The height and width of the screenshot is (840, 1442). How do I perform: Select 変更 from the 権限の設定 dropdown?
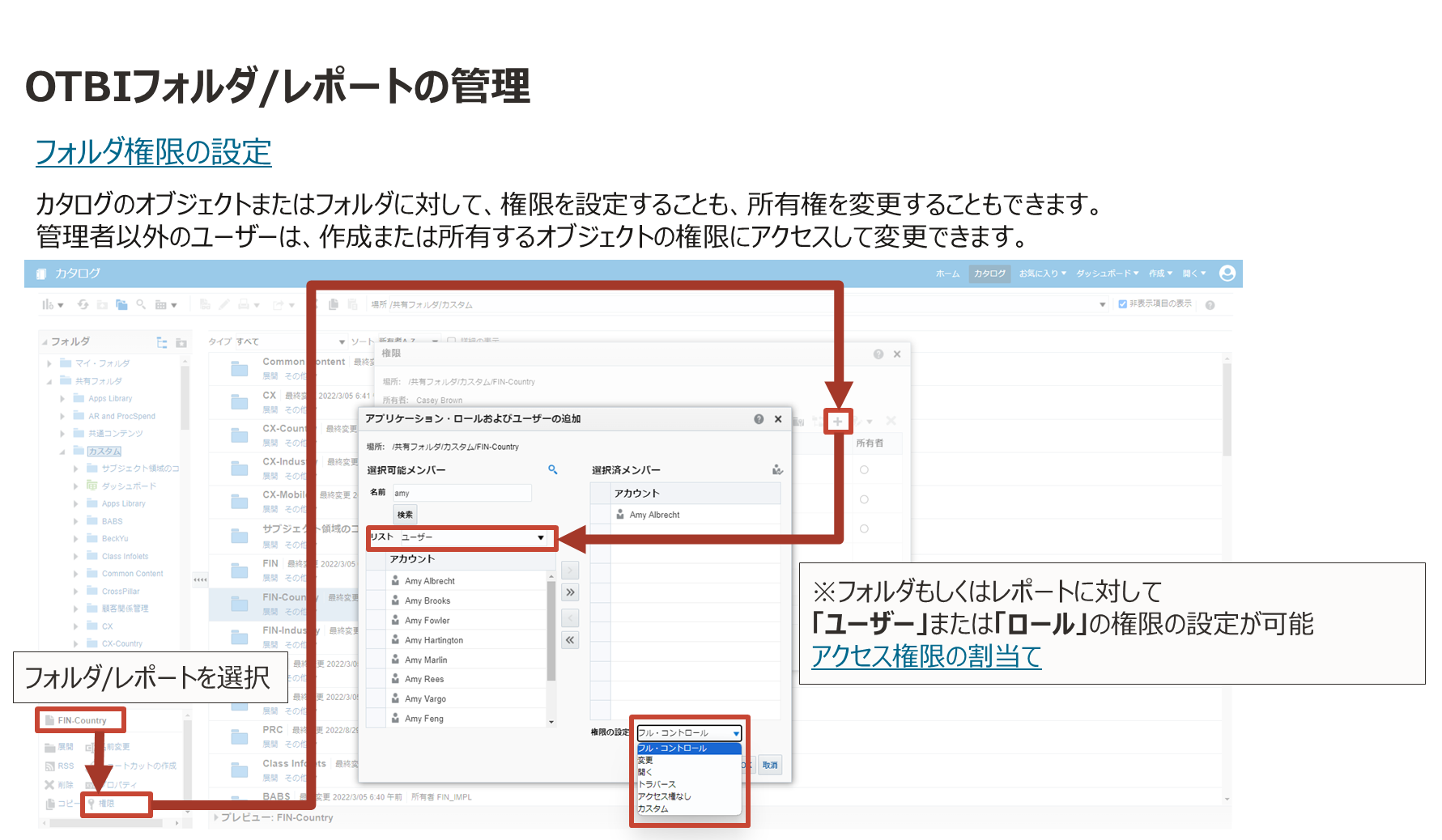[645, 760]
